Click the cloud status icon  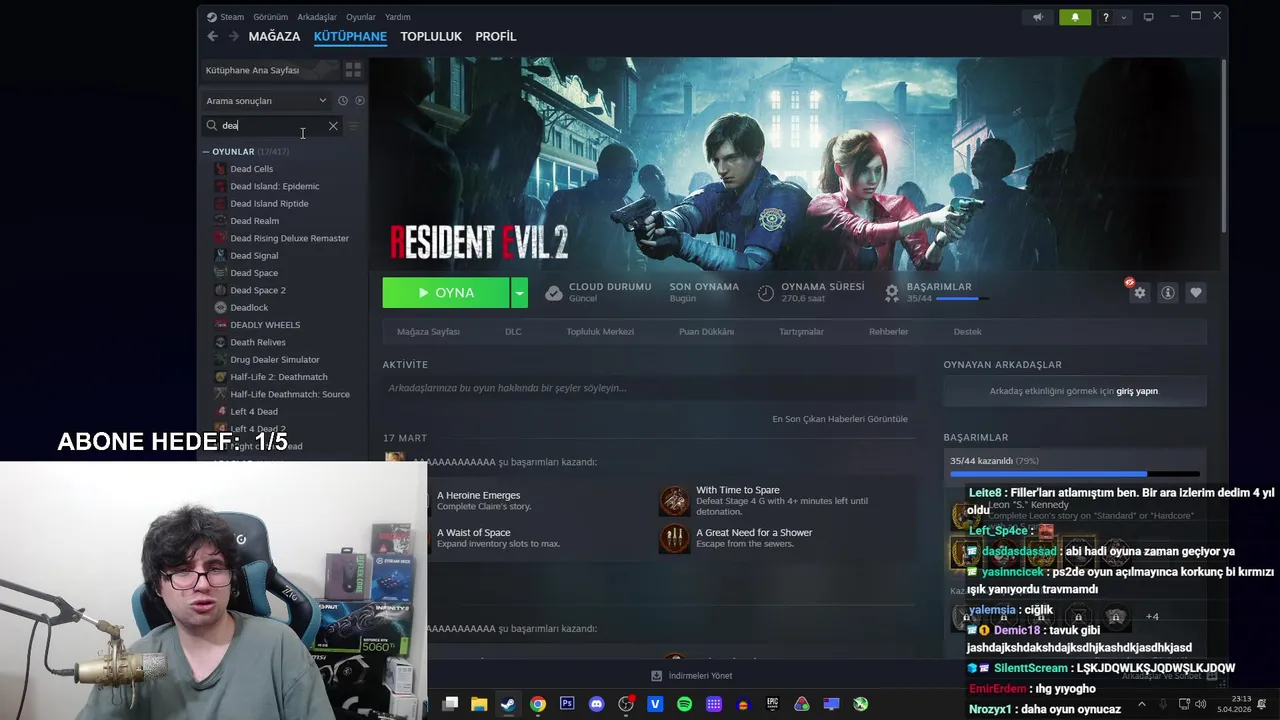coord(554,293)
